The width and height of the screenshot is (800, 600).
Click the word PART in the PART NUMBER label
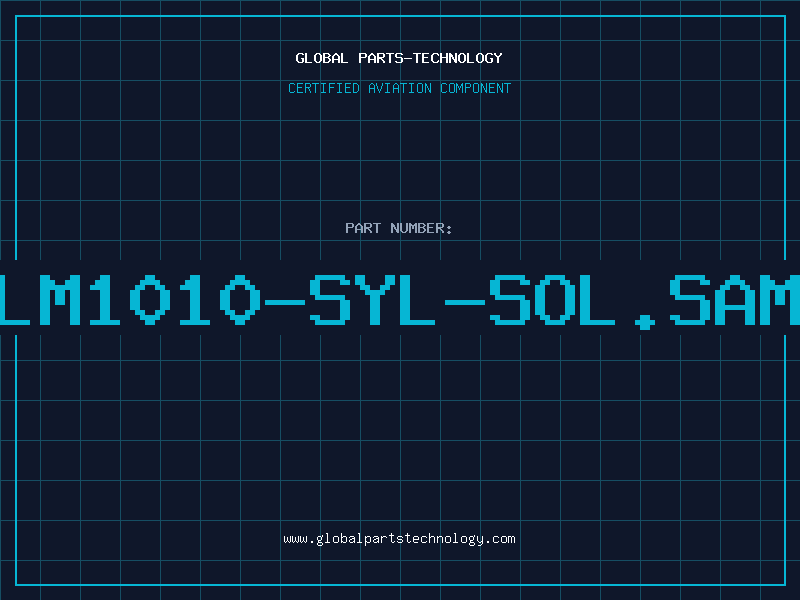pyautogui.click(x=362, y=228)
